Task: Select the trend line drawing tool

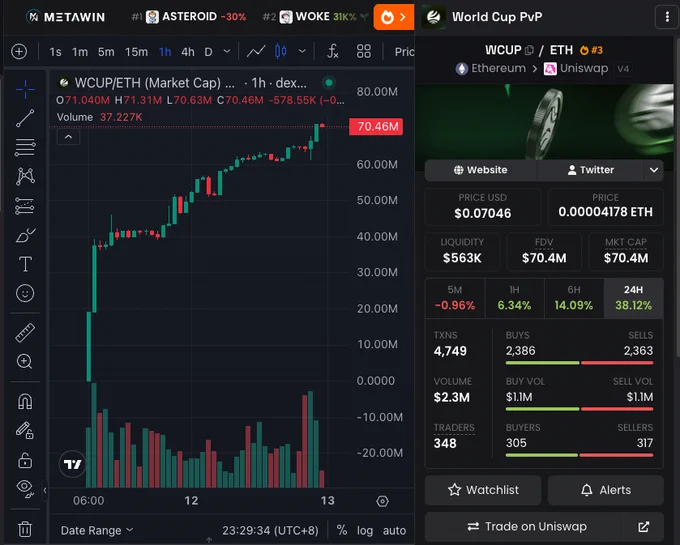Action: tap(25, 118)
